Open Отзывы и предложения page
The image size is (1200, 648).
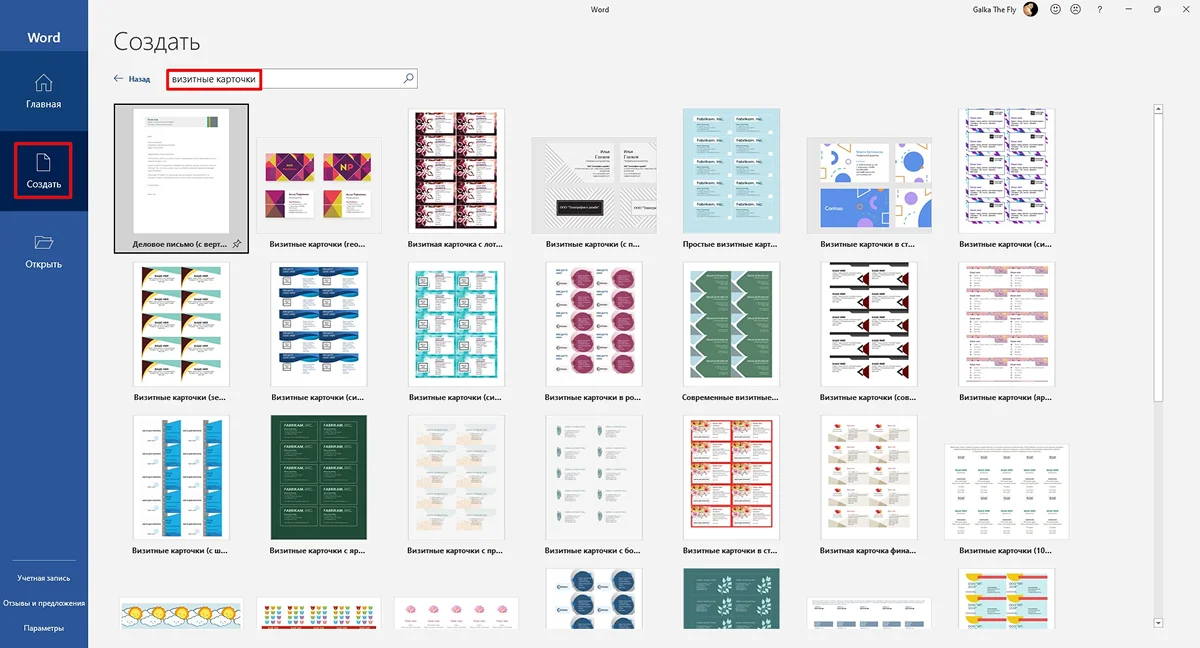pyautogui.click(x=43, y=603)
